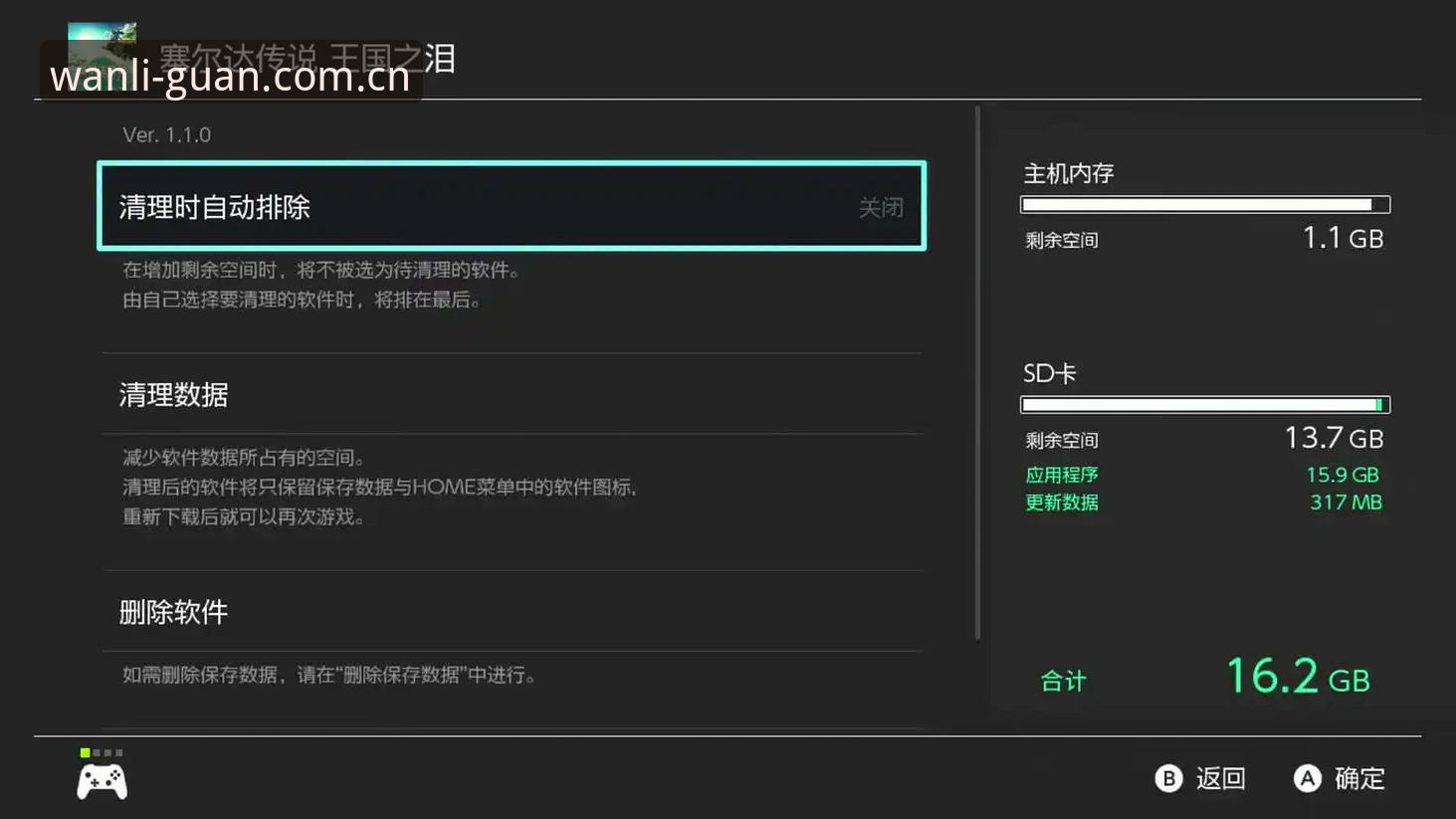
Task: Click the 如需删除保存数据 note text
Action: 331,675
